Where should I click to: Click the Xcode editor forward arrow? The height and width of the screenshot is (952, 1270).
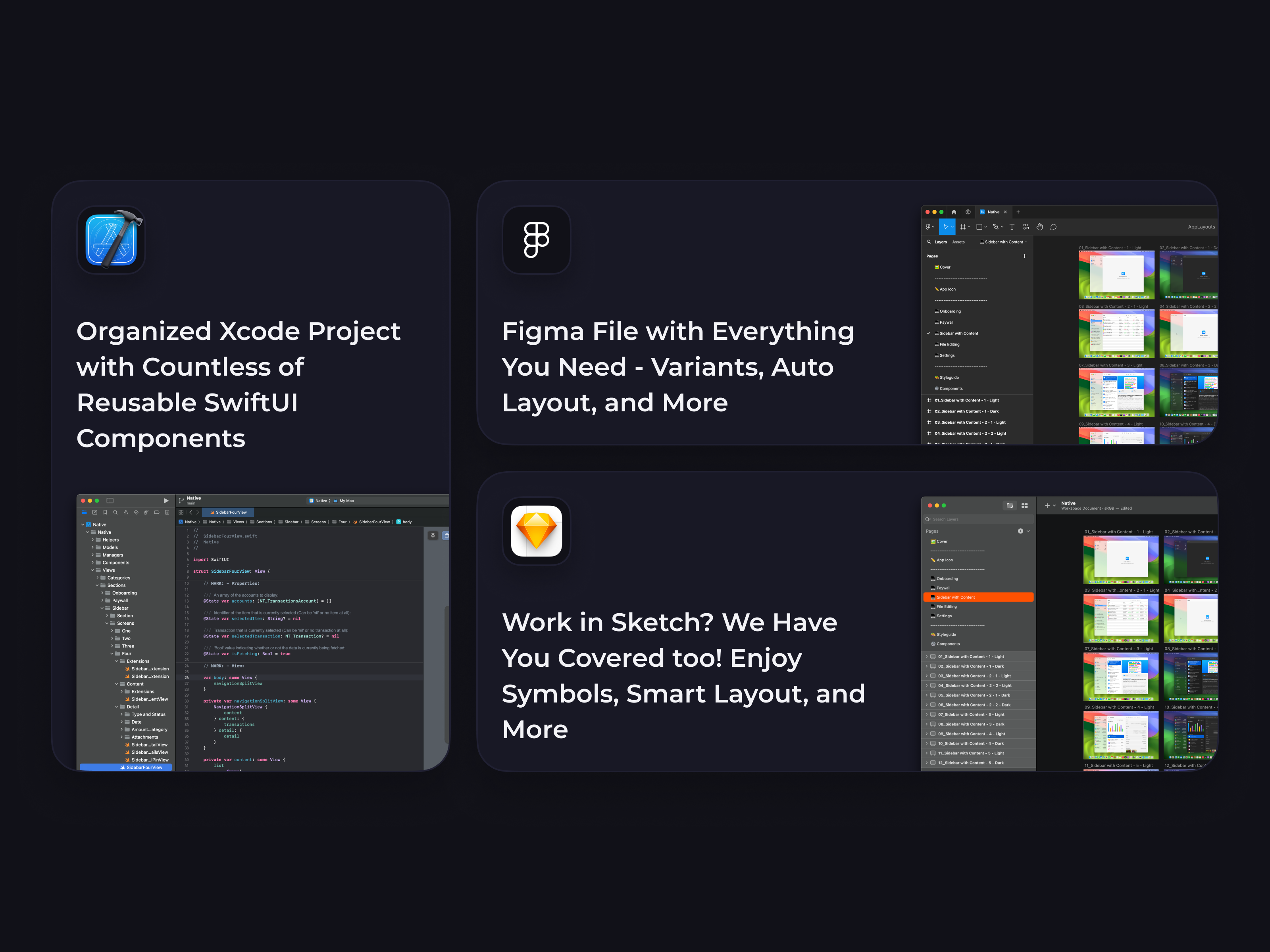pyautogui.click(x=198, y=512)
